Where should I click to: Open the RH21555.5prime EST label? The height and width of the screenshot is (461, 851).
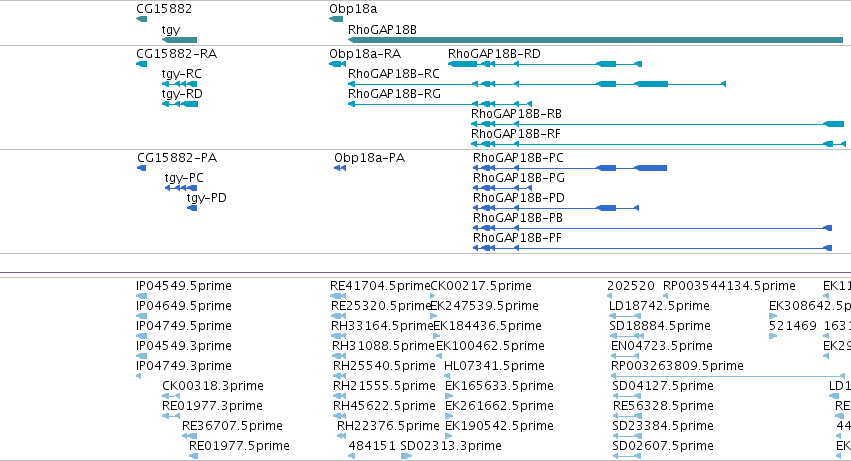pyautogui.click(x=384, y=387)
